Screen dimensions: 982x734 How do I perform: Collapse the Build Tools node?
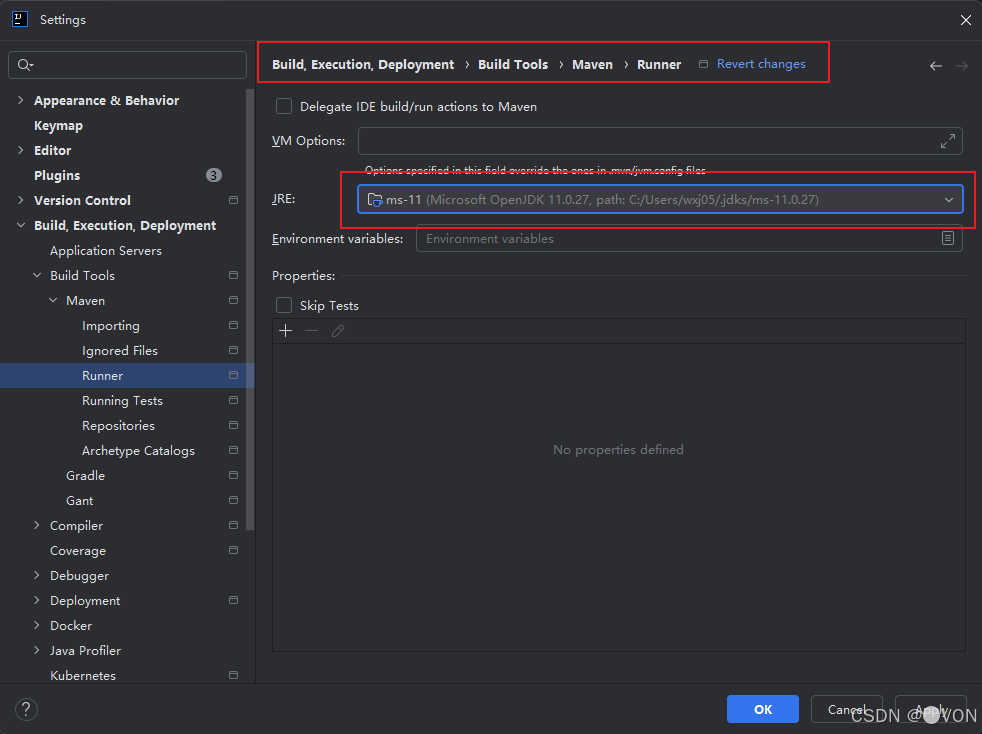coord(37,275)
